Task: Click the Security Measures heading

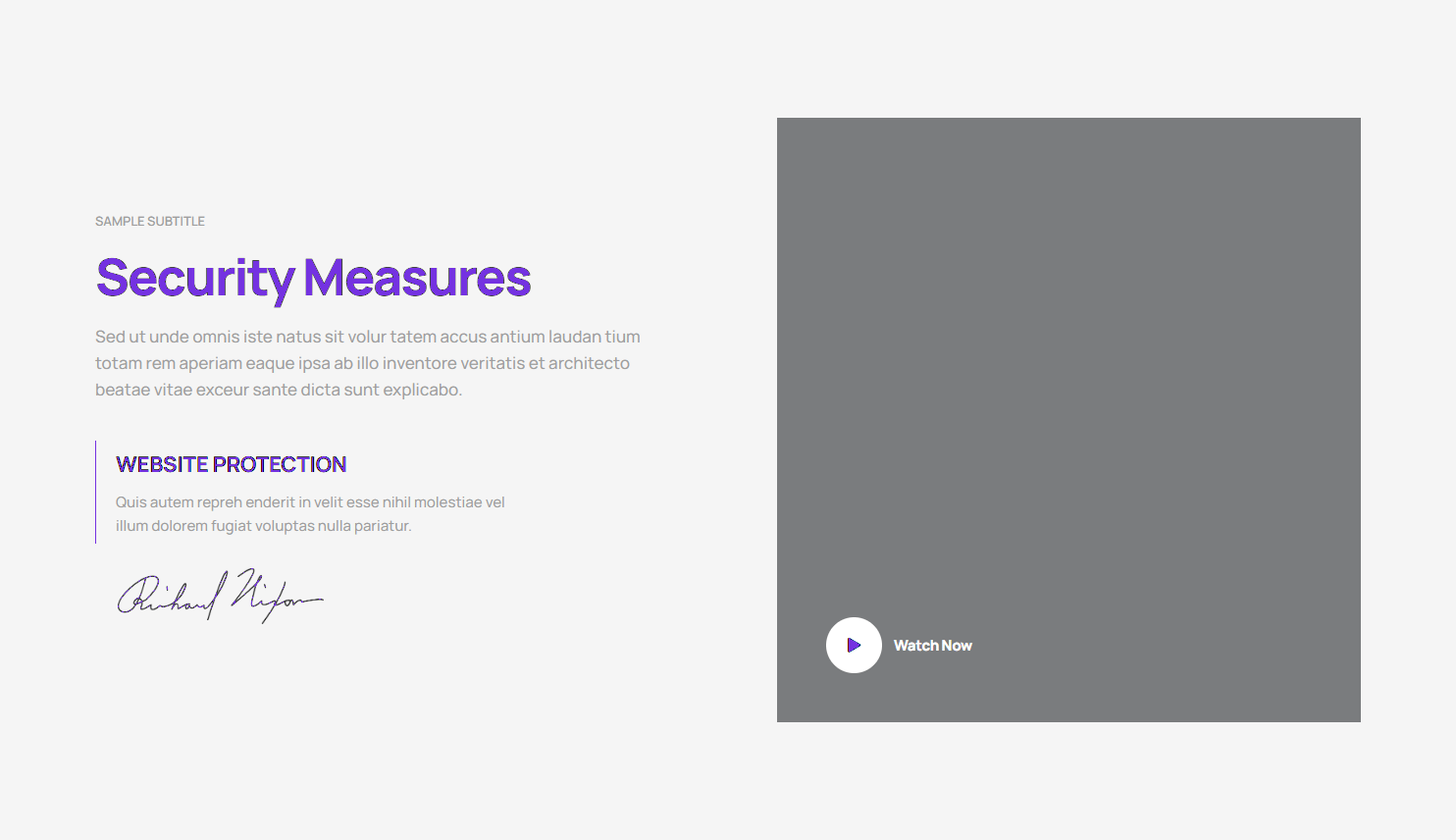Action: pos(313,278)
